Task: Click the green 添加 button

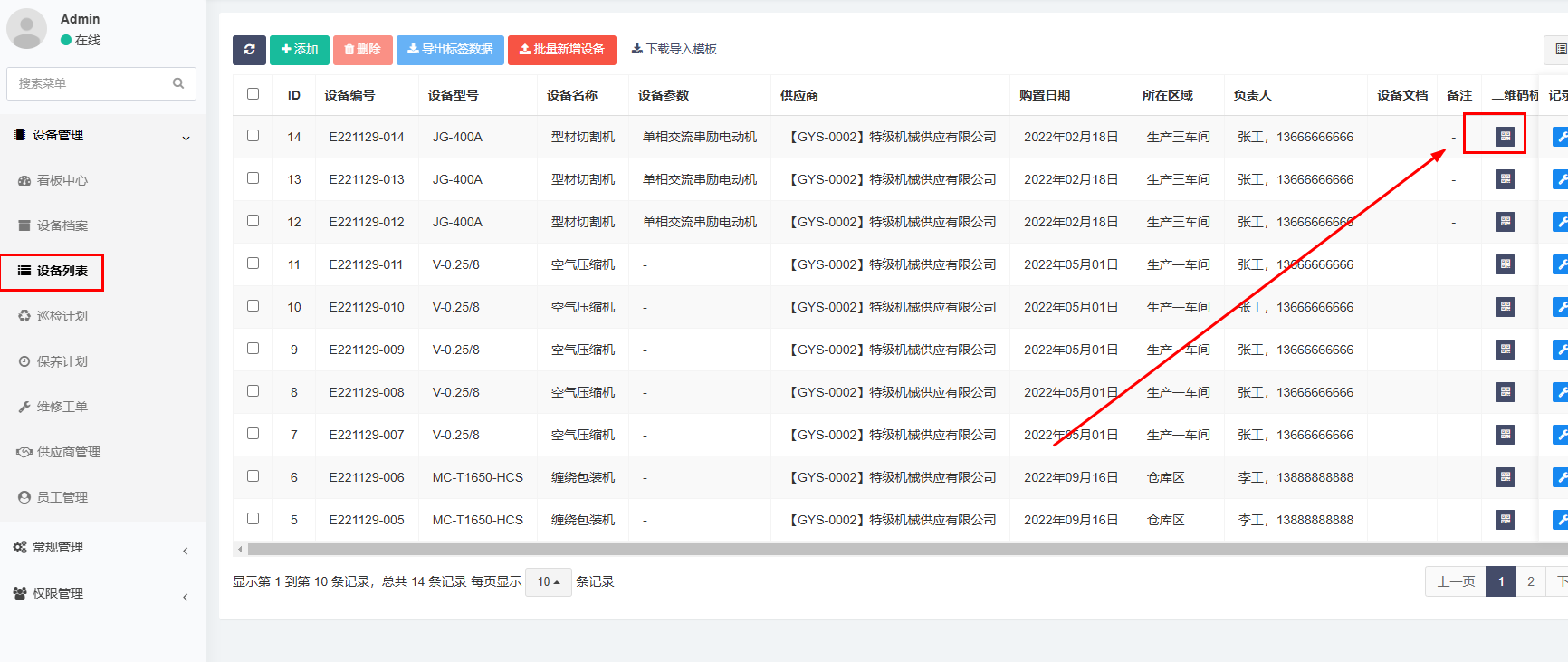Action: click(x=300, y=50)
